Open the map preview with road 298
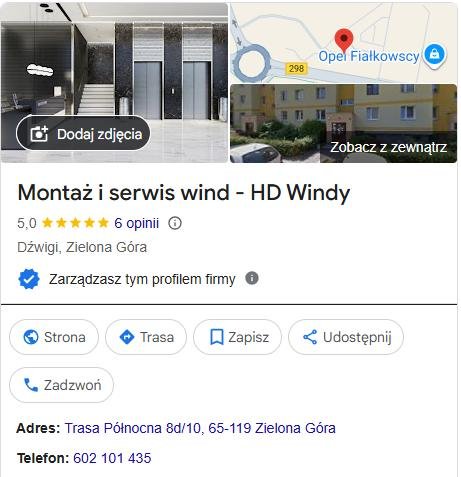This screenshot has height=477, width=461. [344, 43]
